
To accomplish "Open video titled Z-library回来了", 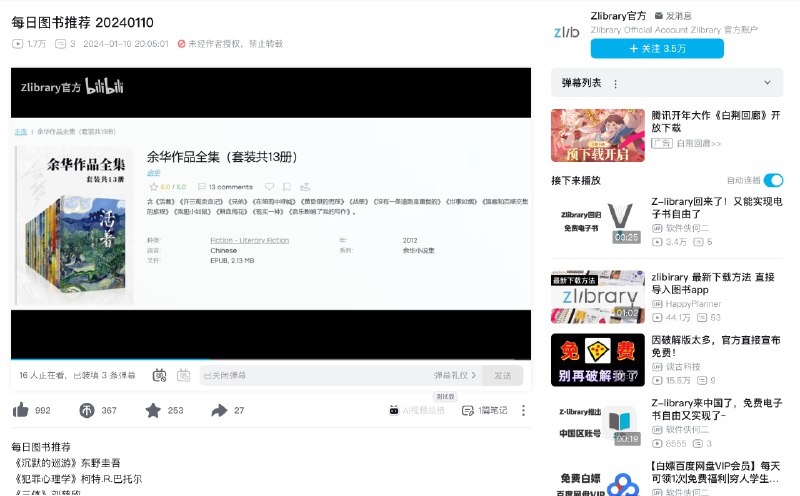I will pyautogui.click(x=716, y=208).
